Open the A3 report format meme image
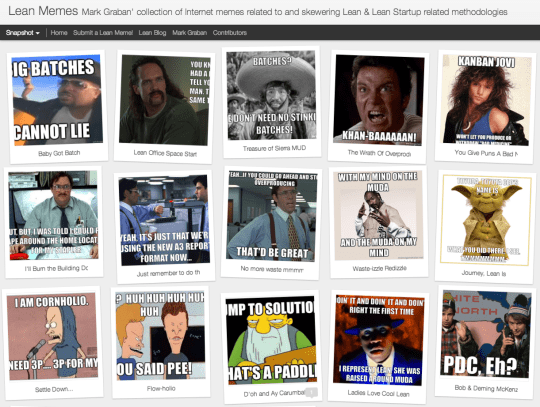Viewport: 540px width, 407px height. [x=164, y=220]
